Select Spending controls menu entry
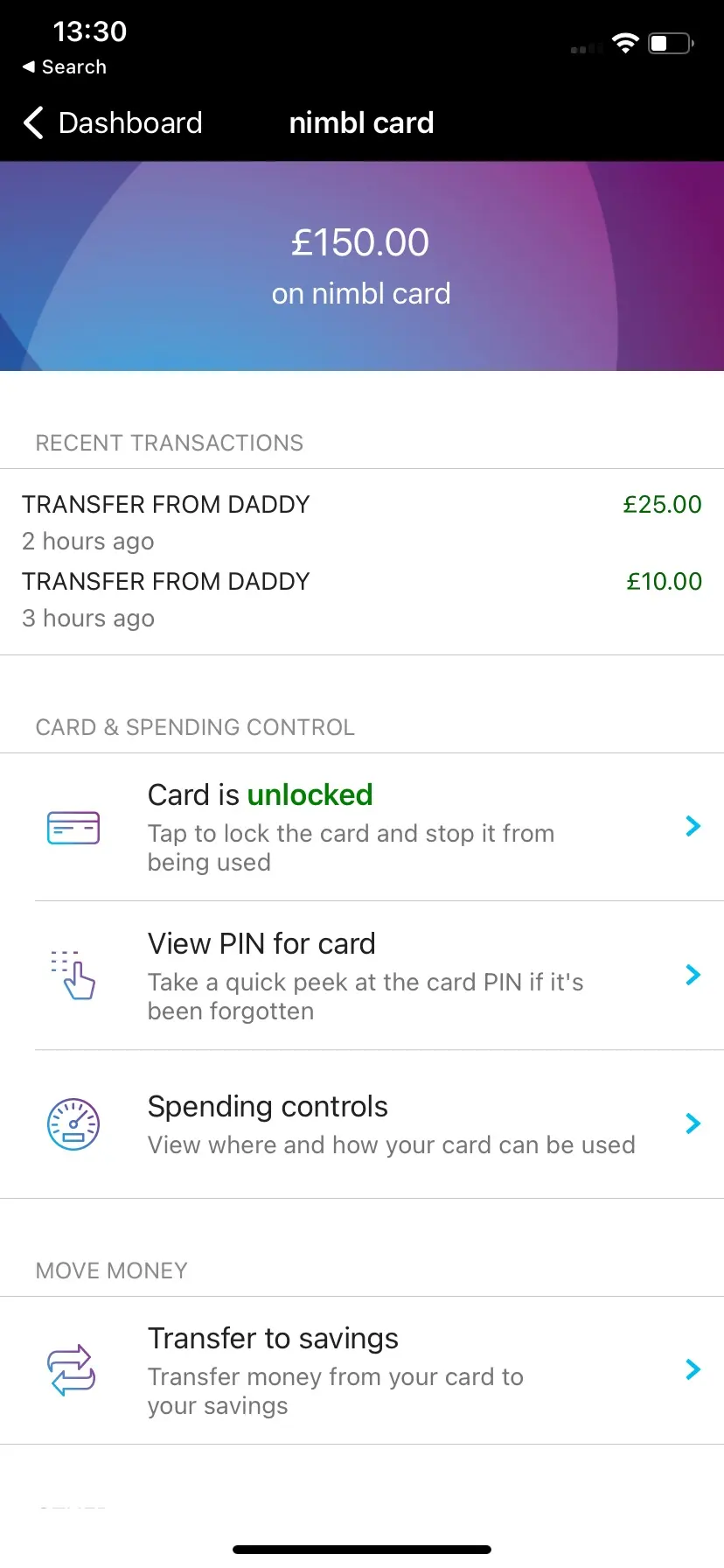The width and height of the screenshot is (724, 1568). (x=268, y=1107)
